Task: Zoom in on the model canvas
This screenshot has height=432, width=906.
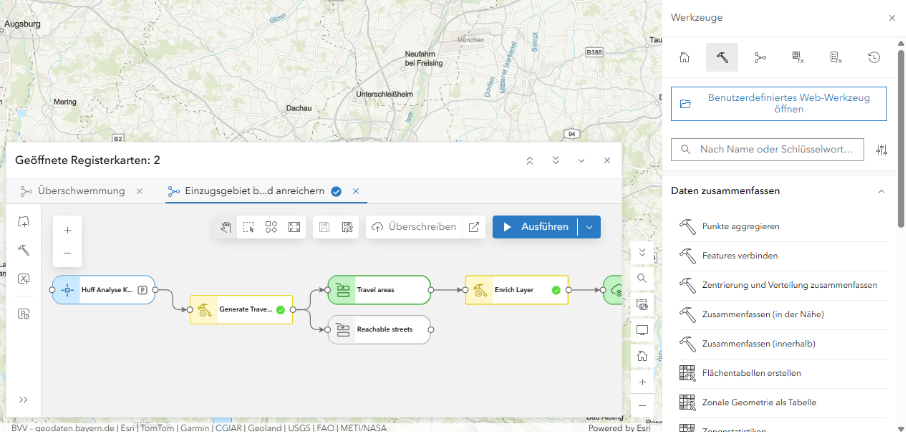Action: (67, 230)
